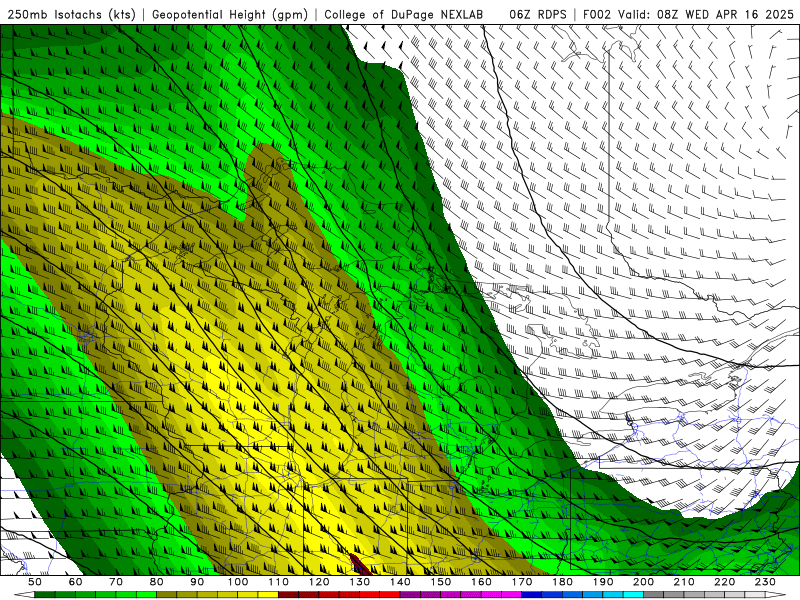Click the 100 label on the color scale

238,582
